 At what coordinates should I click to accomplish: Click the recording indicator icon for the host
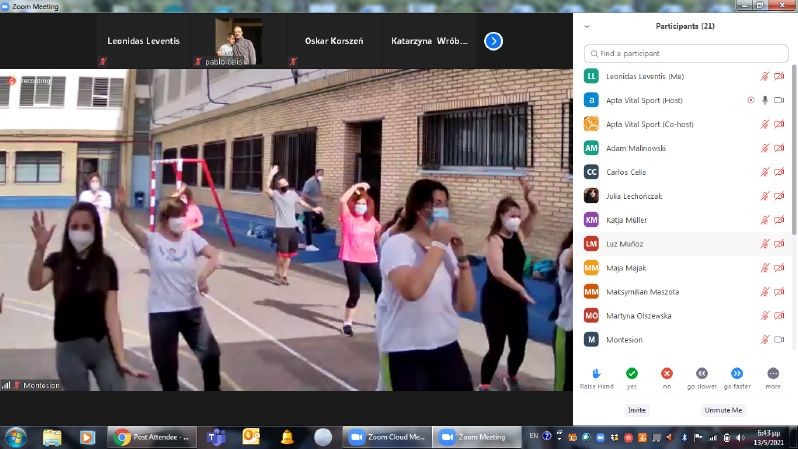coord(751,100)
